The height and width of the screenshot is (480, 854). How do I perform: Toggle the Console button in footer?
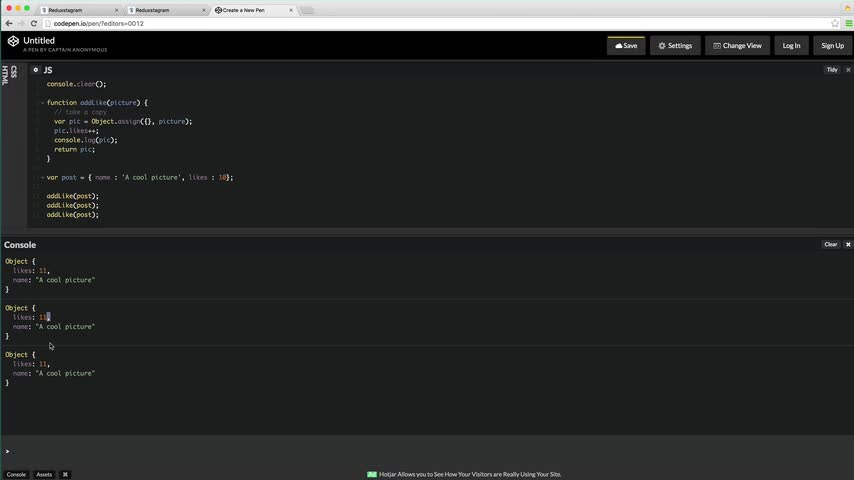[x=16, y=475]
